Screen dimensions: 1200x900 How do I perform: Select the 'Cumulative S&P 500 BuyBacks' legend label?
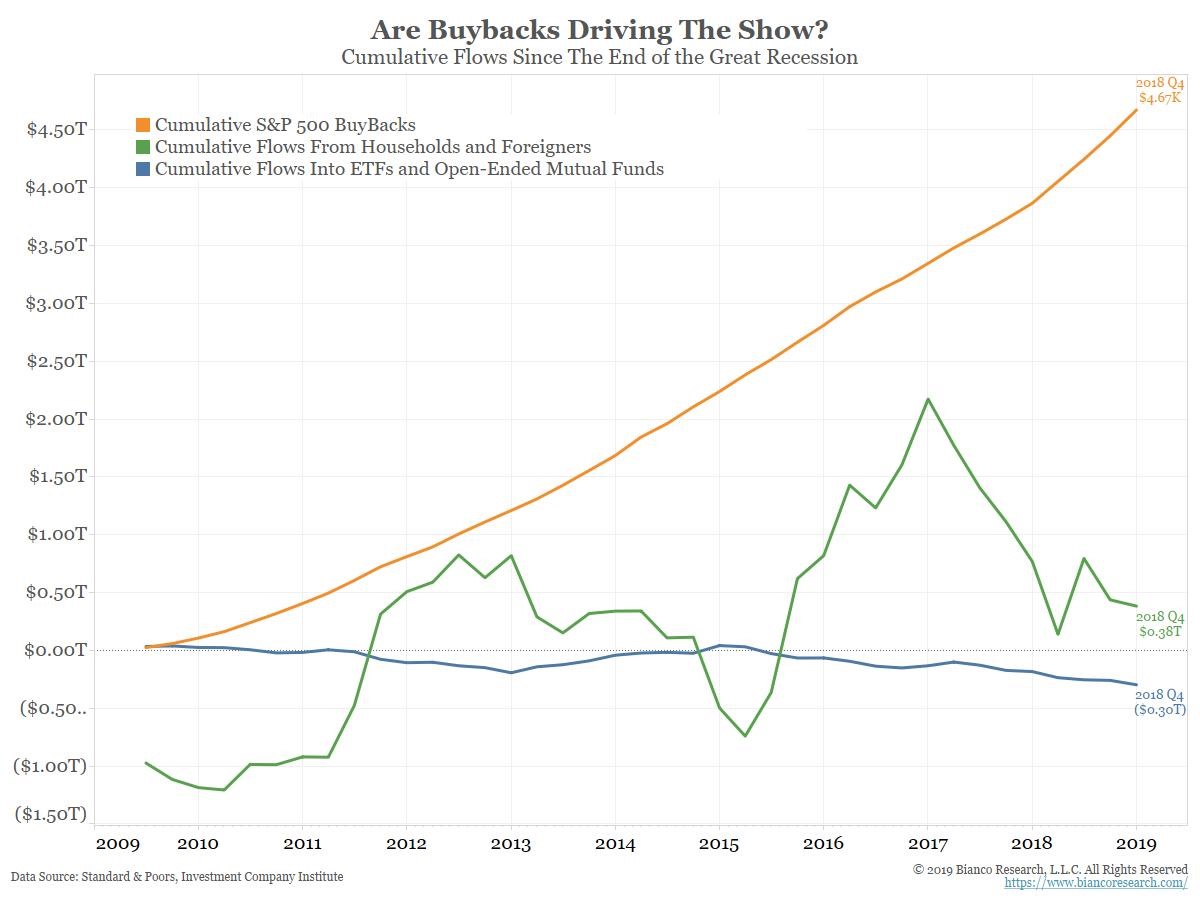[285, 125]
